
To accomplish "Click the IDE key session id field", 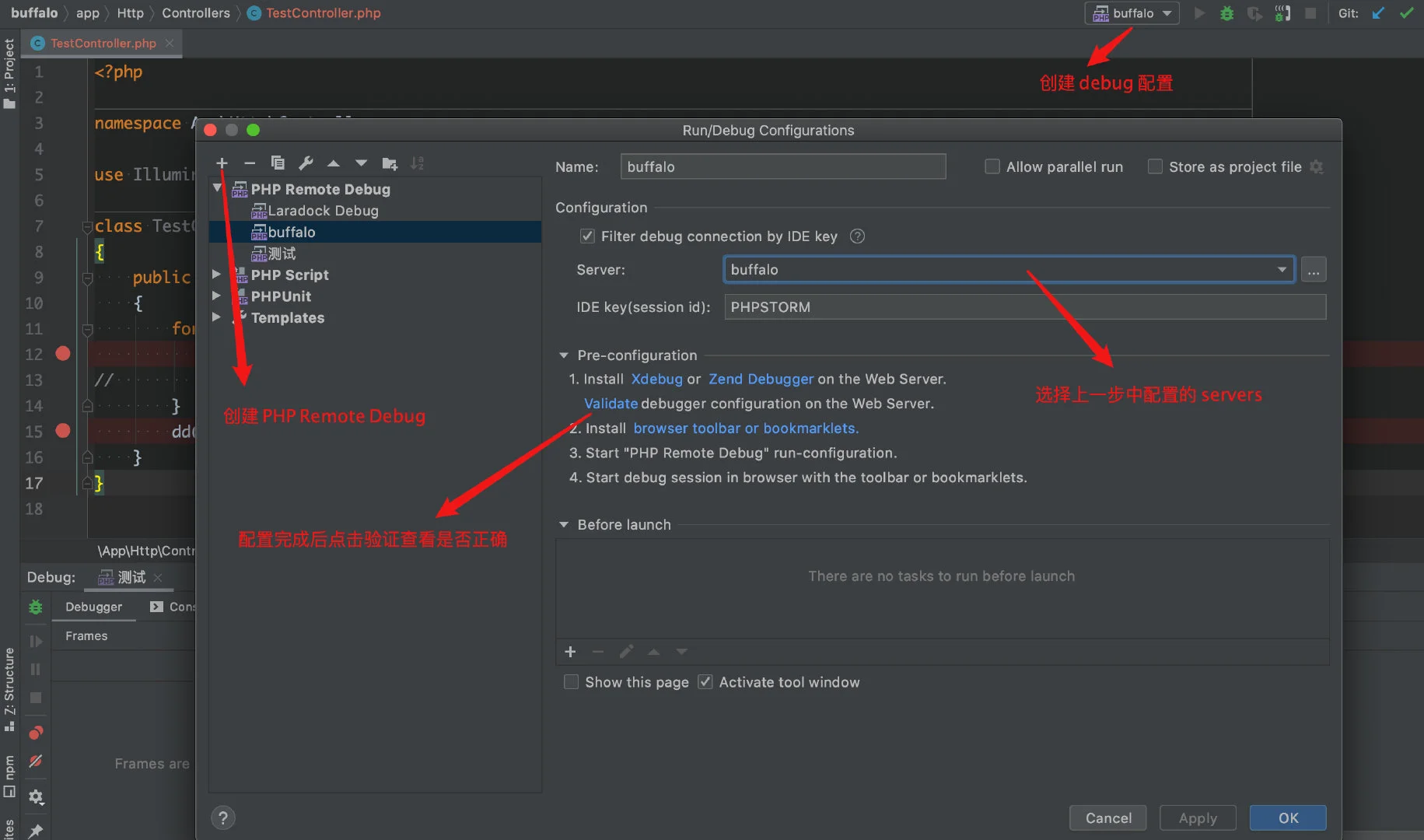I will (x=1024, y=307).
